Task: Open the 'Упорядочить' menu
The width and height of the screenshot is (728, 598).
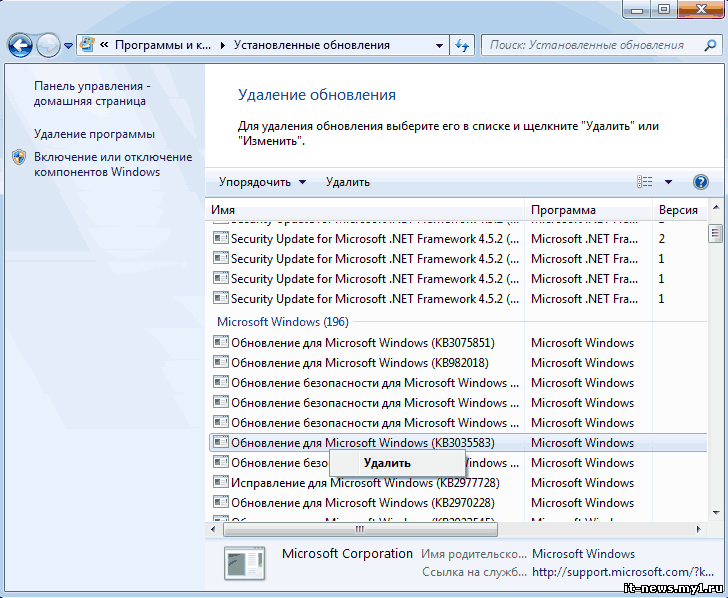Action: [262, 182]
